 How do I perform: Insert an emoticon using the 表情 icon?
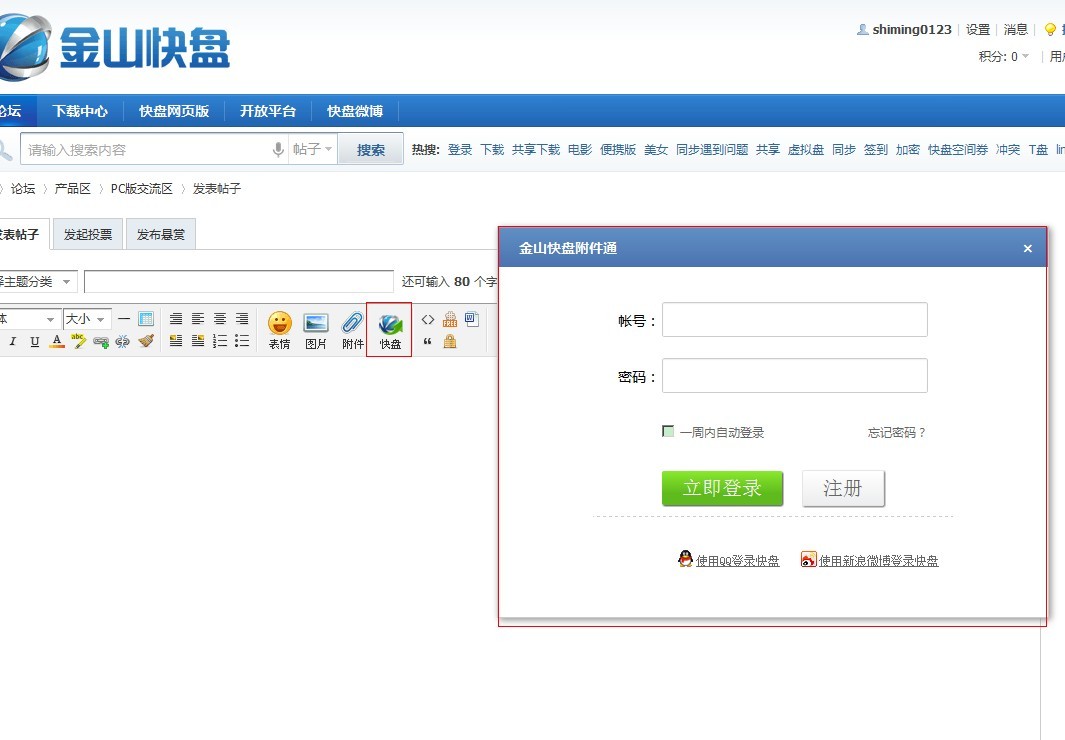[279, 327]
